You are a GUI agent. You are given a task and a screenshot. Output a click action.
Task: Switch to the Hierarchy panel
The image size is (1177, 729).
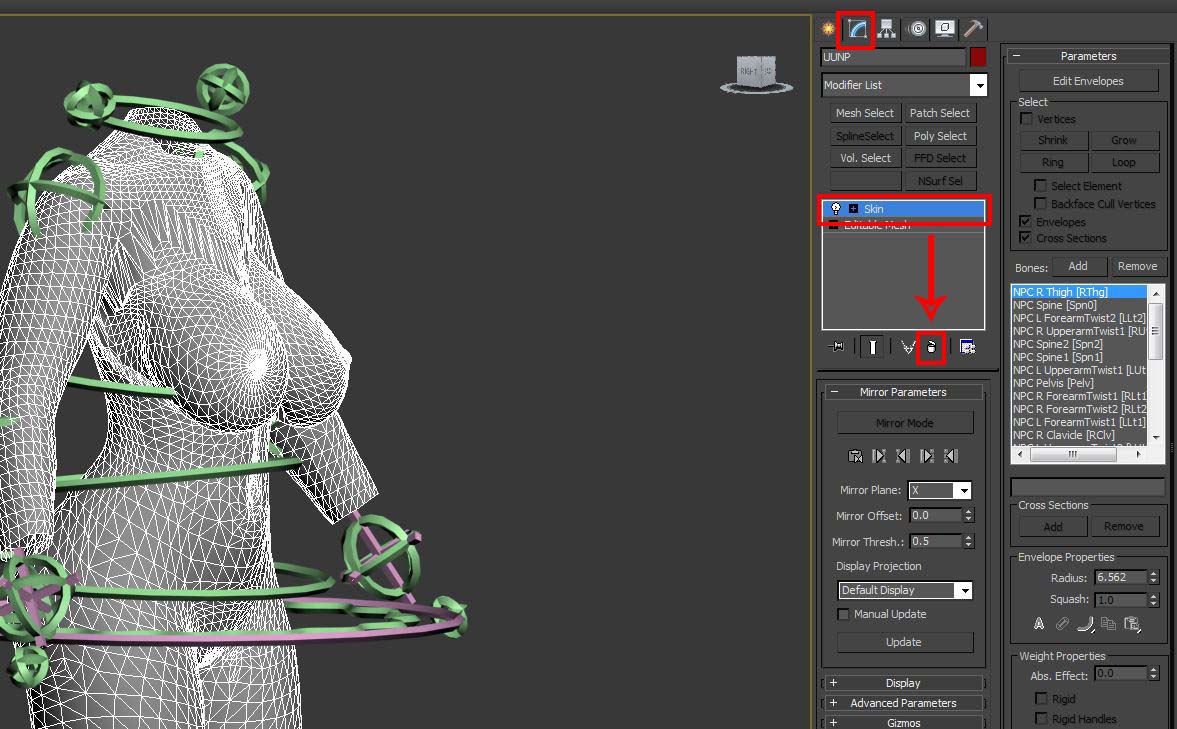pyautogui.click(x=887, y=29)
